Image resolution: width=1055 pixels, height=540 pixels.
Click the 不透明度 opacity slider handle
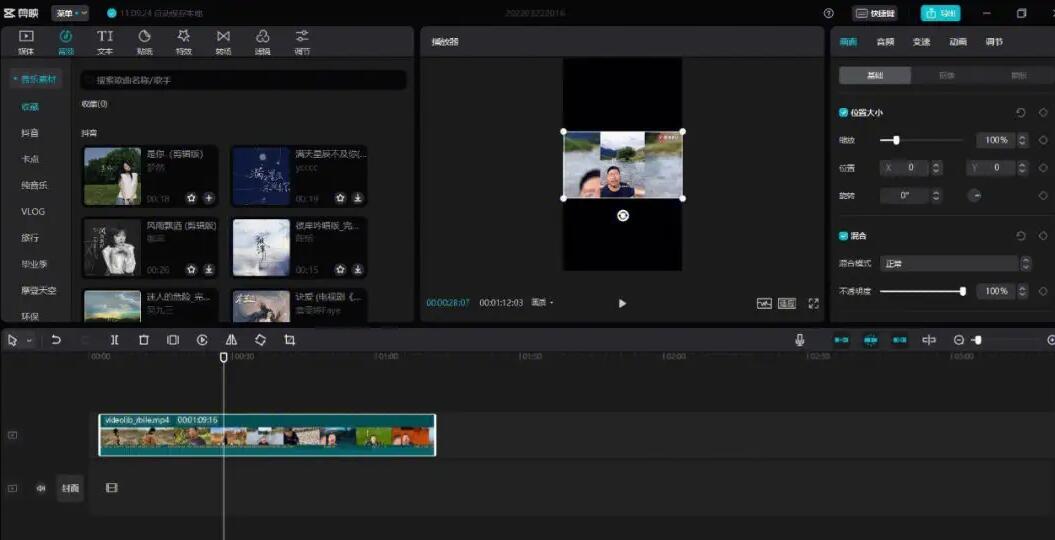963,291
